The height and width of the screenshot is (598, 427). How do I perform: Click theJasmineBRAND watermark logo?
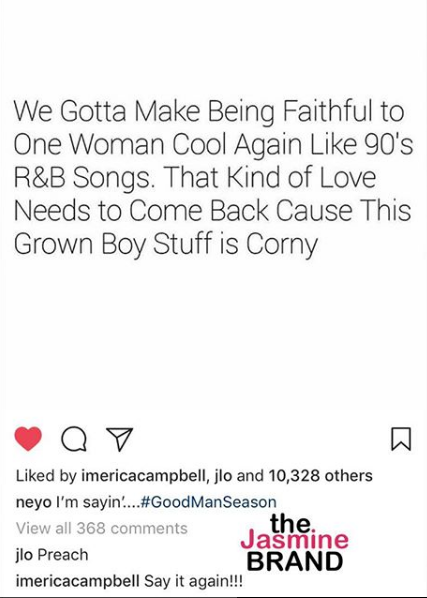[x=294, y=543]
